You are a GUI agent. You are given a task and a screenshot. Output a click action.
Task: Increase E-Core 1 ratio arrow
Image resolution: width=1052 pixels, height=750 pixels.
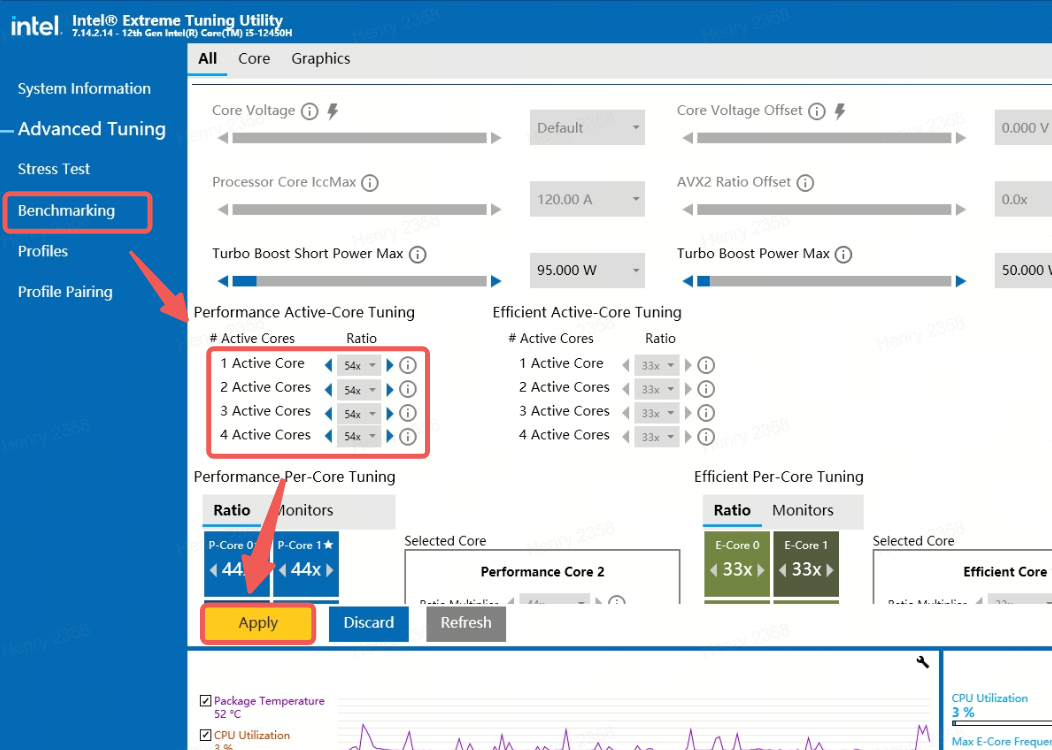click(x=830, y=570)
